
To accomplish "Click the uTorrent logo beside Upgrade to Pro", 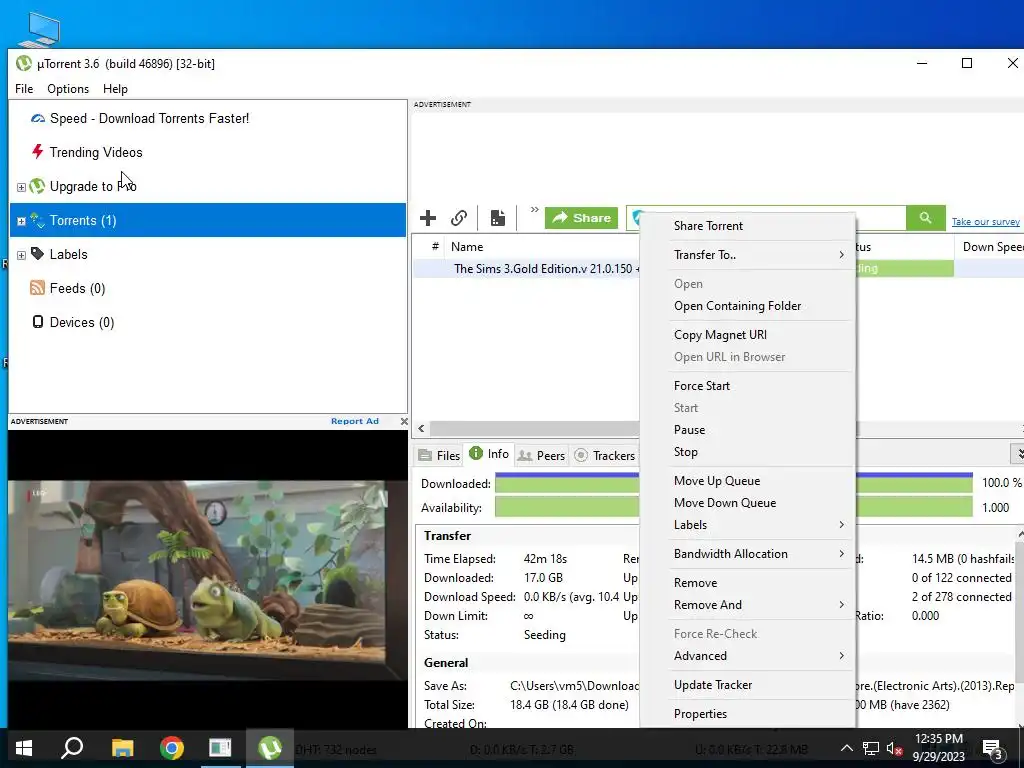I will point(37,186).
